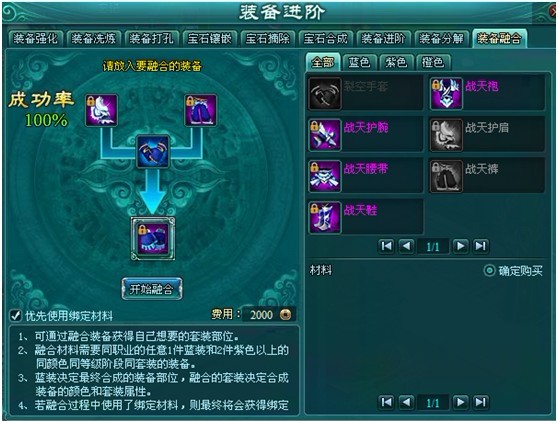Click the greyed 裂空手套 gloves icon
Viewport: 558px width, 423px height.
pyautogui.click(x=325, y=94)
